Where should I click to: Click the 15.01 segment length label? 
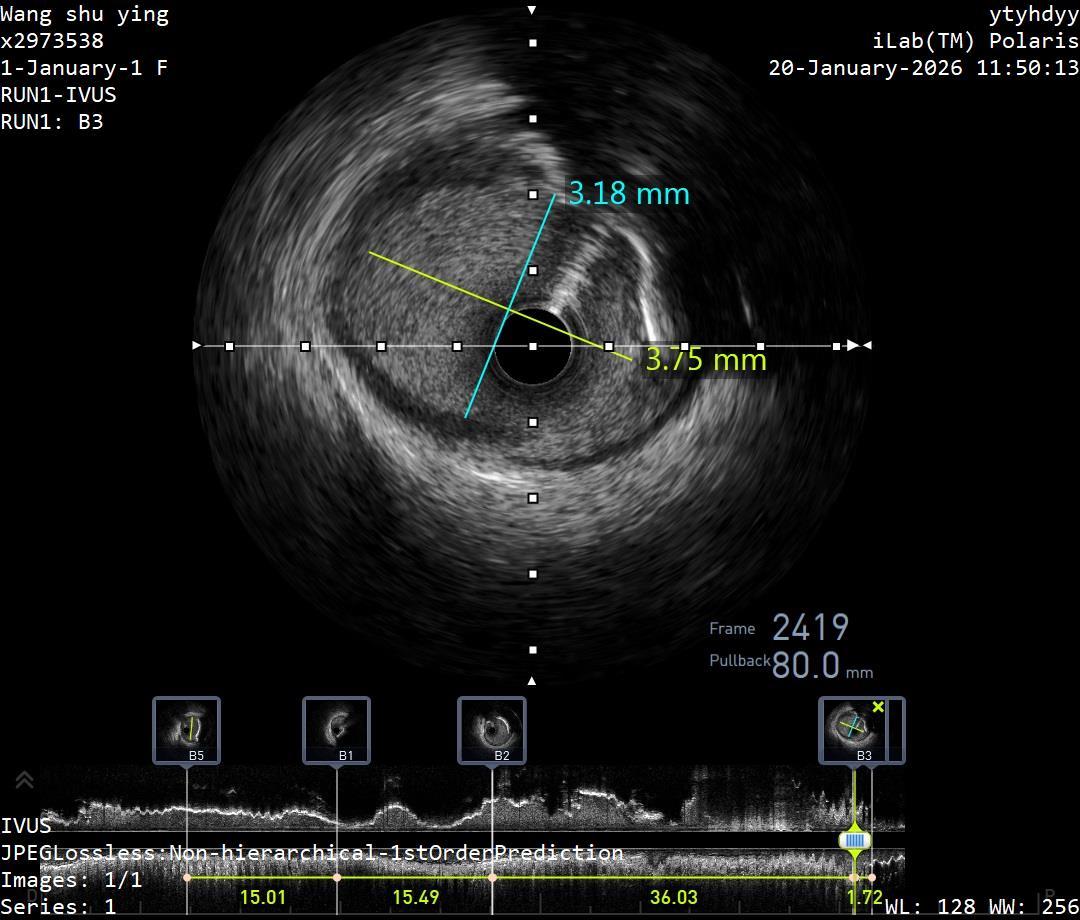click(x=262, y=897)
